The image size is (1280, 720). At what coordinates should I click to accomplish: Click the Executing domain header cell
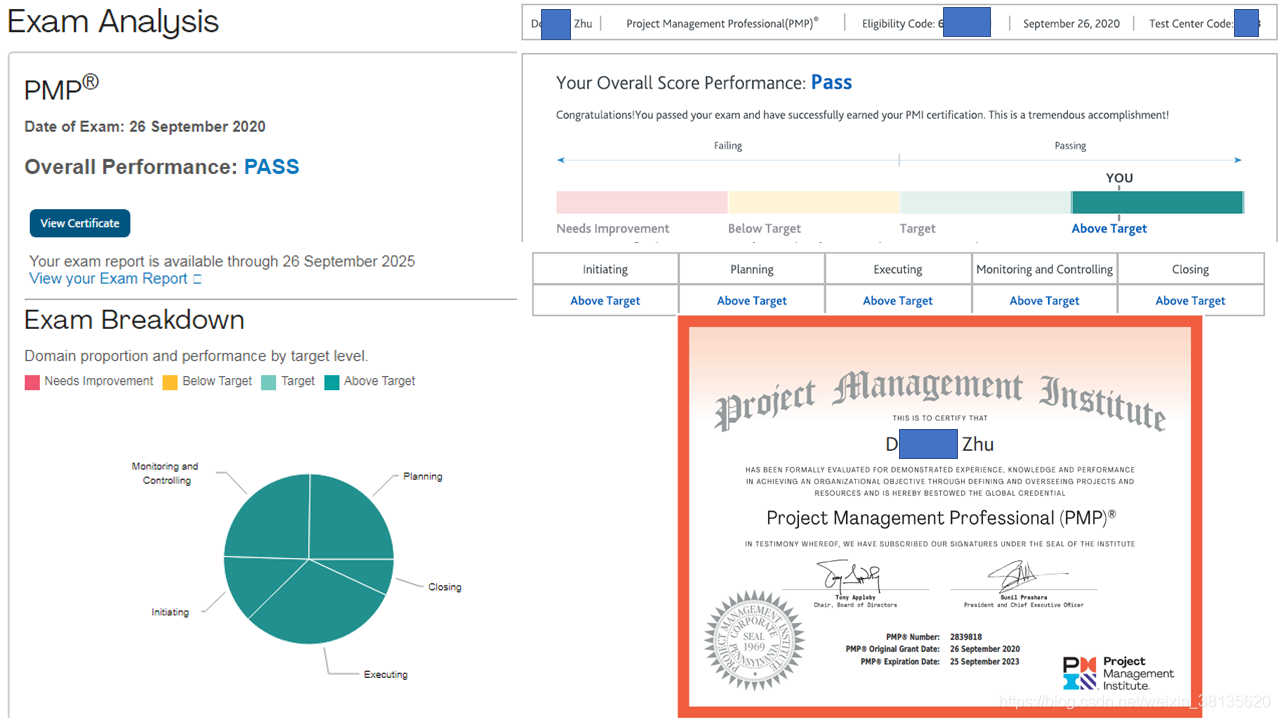(x=898, y=269)
